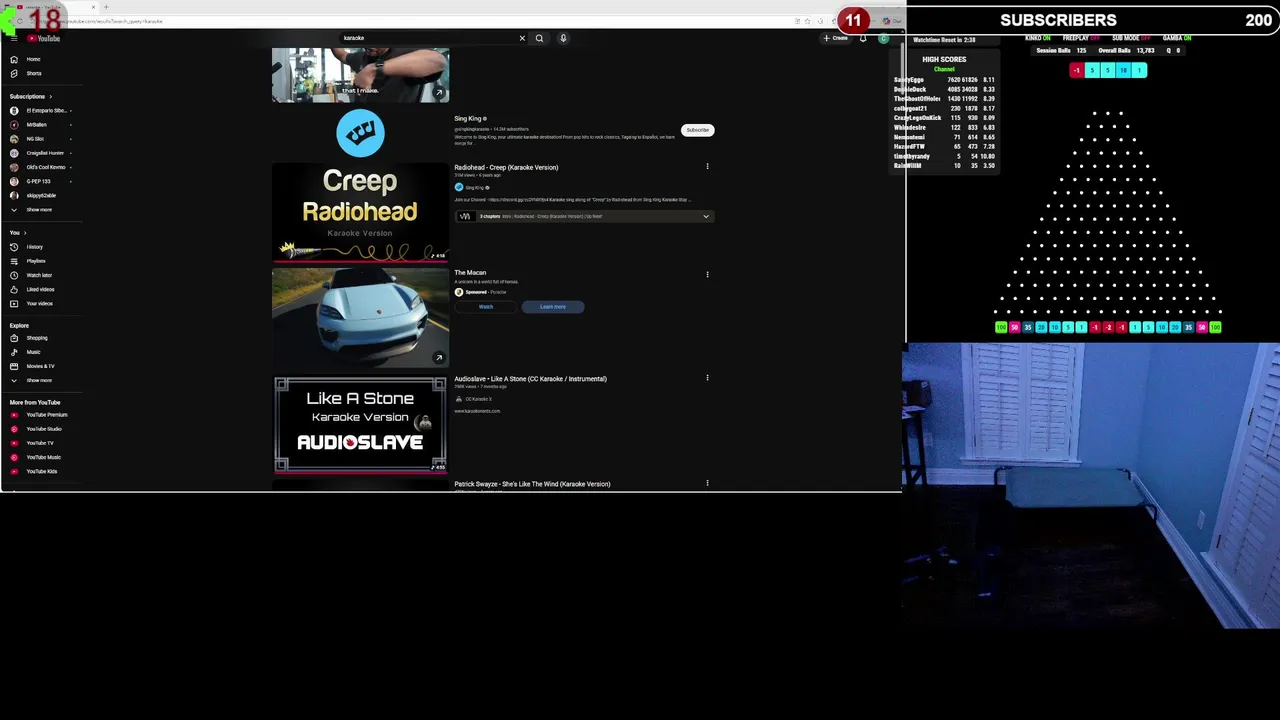Open Music under Explore
Screen dimensions: 1280x720
pyautogui.click(x=33, y=352)
